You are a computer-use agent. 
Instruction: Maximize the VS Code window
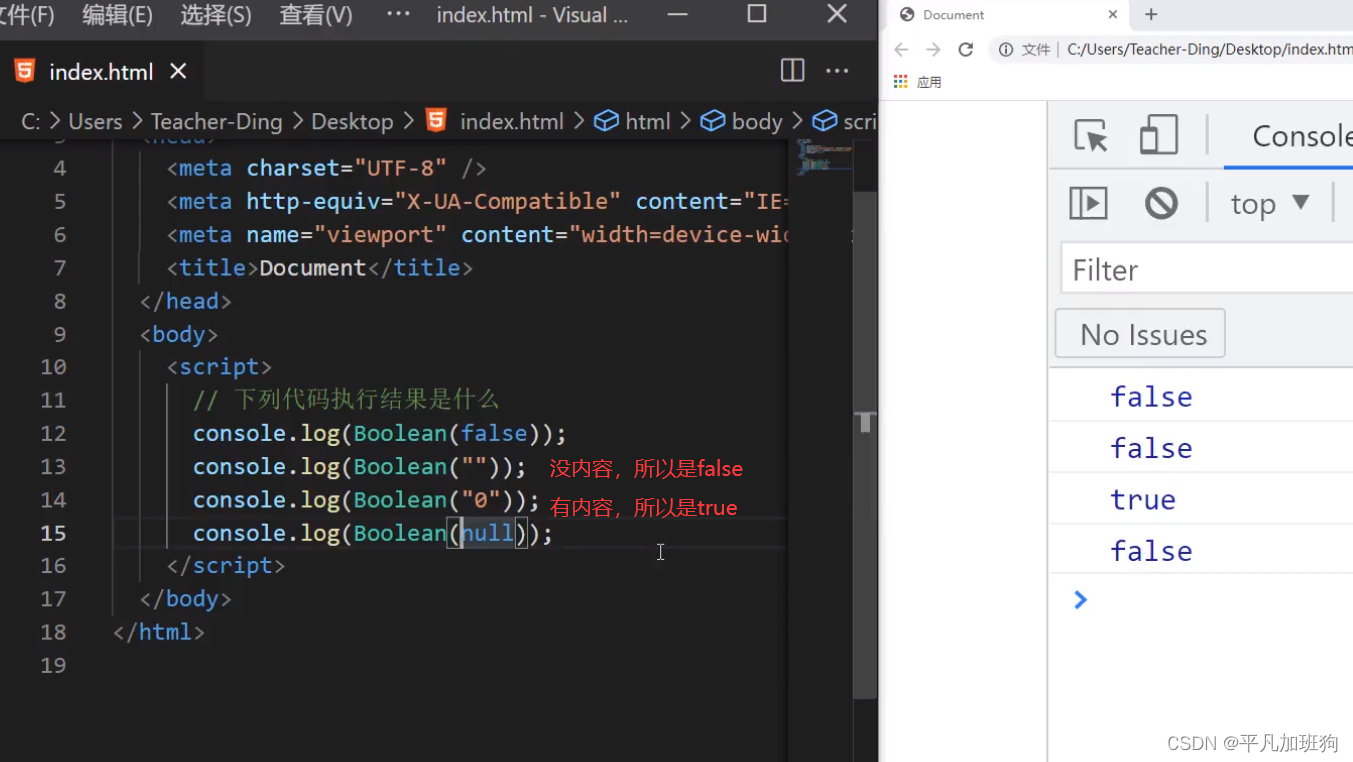tap(757, 14)
